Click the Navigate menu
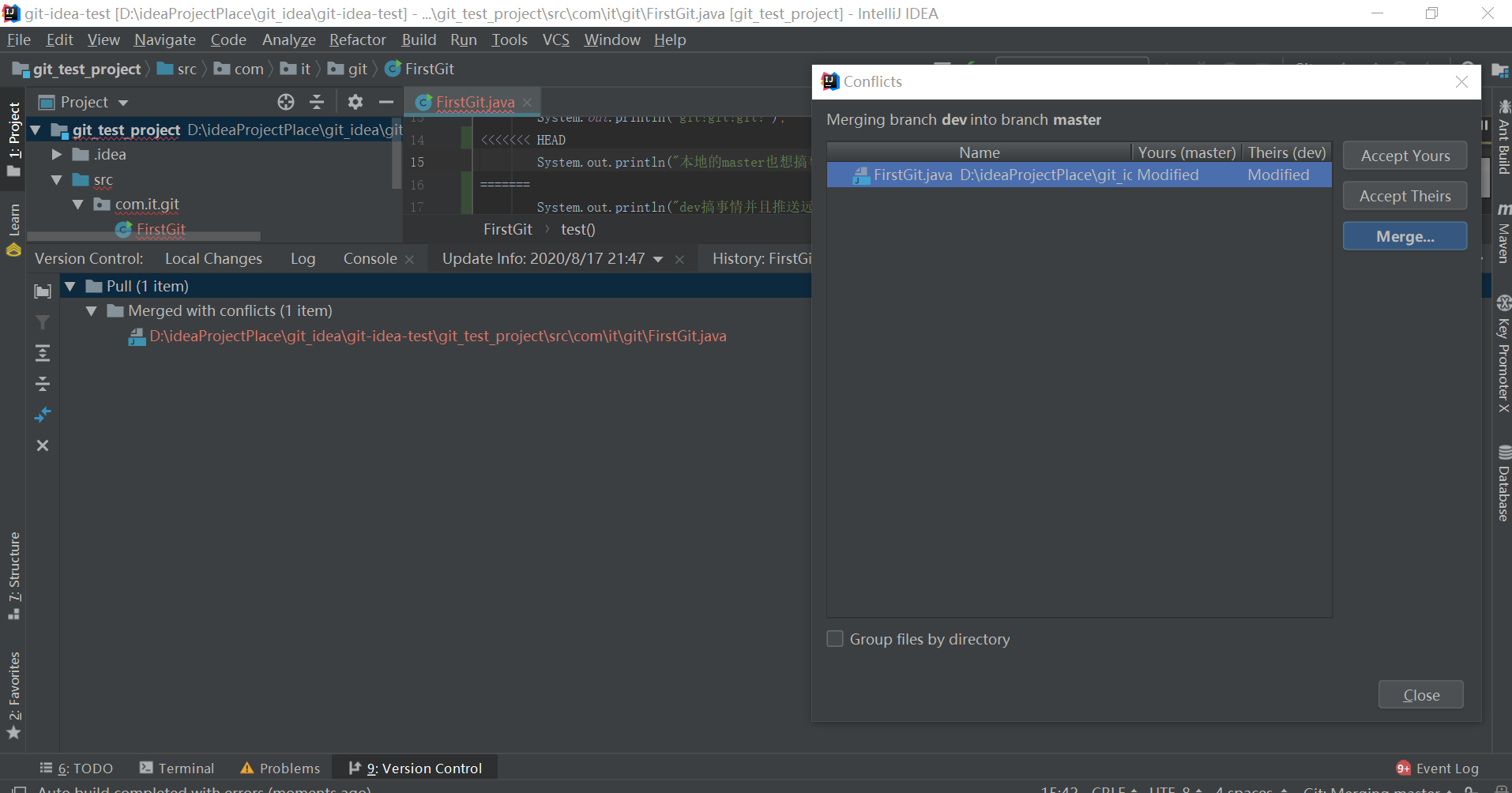Viewport: 1512px width, 793px height. [x=165, y=39]
